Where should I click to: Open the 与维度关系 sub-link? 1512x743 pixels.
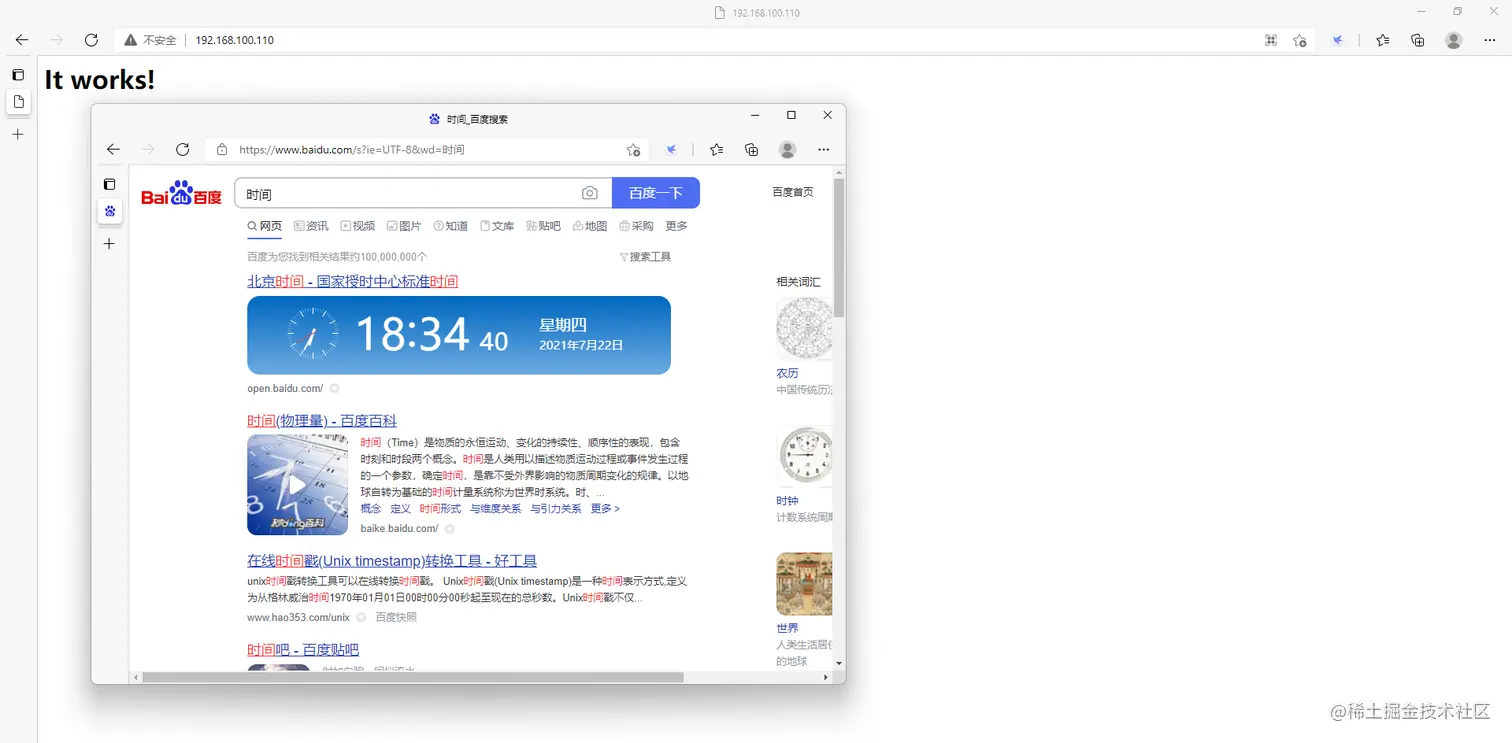(496, 509)
